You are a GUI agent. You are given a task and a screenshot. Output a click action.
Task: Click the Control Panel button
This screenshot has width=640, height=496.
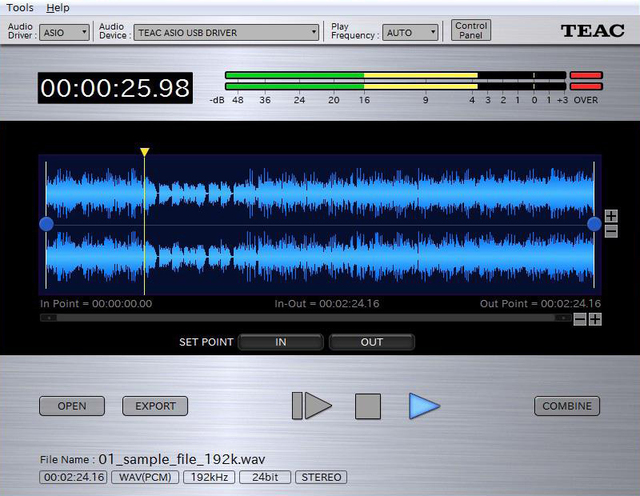click(471, 31)
